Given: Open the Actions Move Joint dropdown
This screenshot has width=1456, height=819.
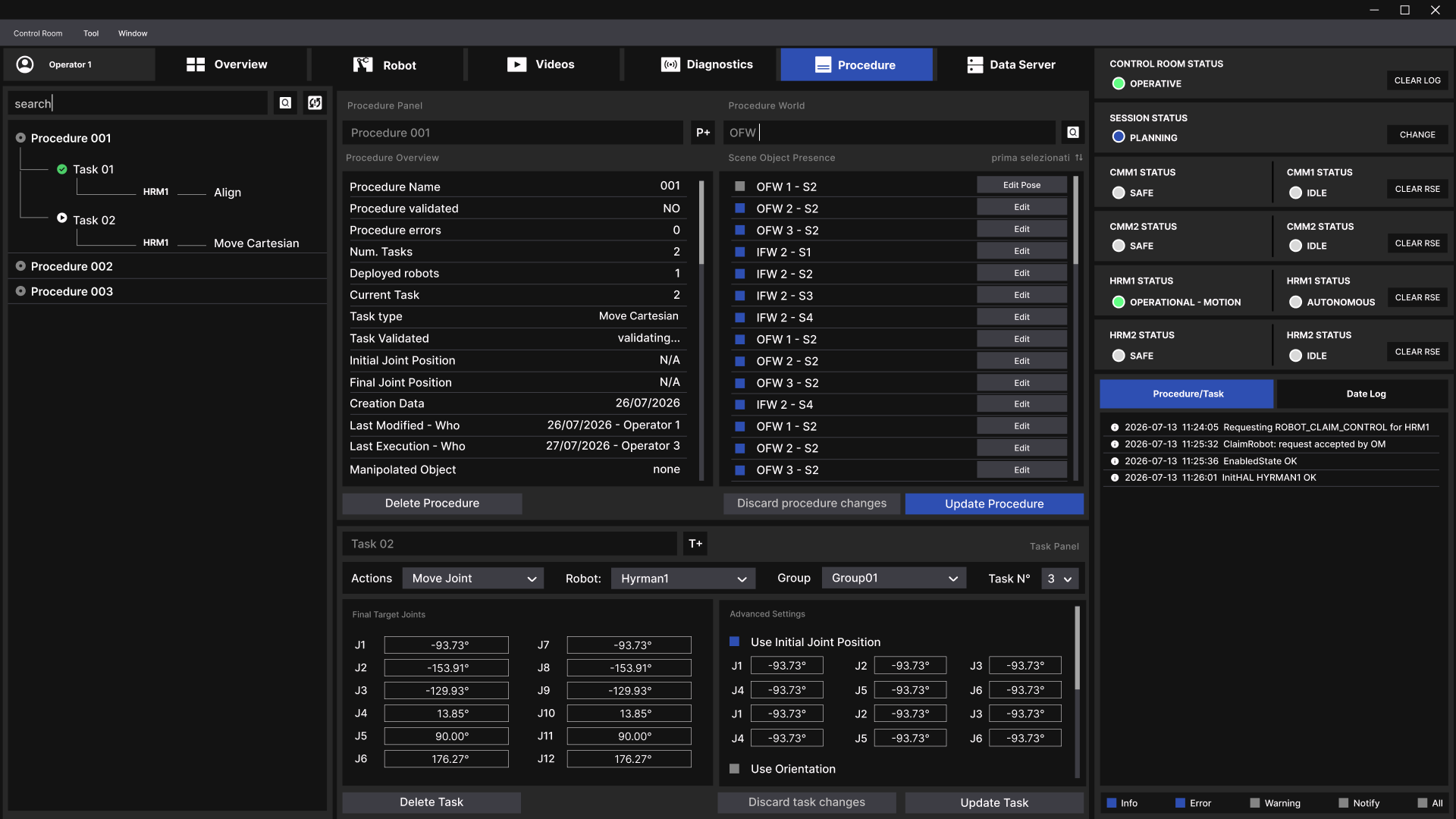Looking at the screenshot, I should [473, 579].
